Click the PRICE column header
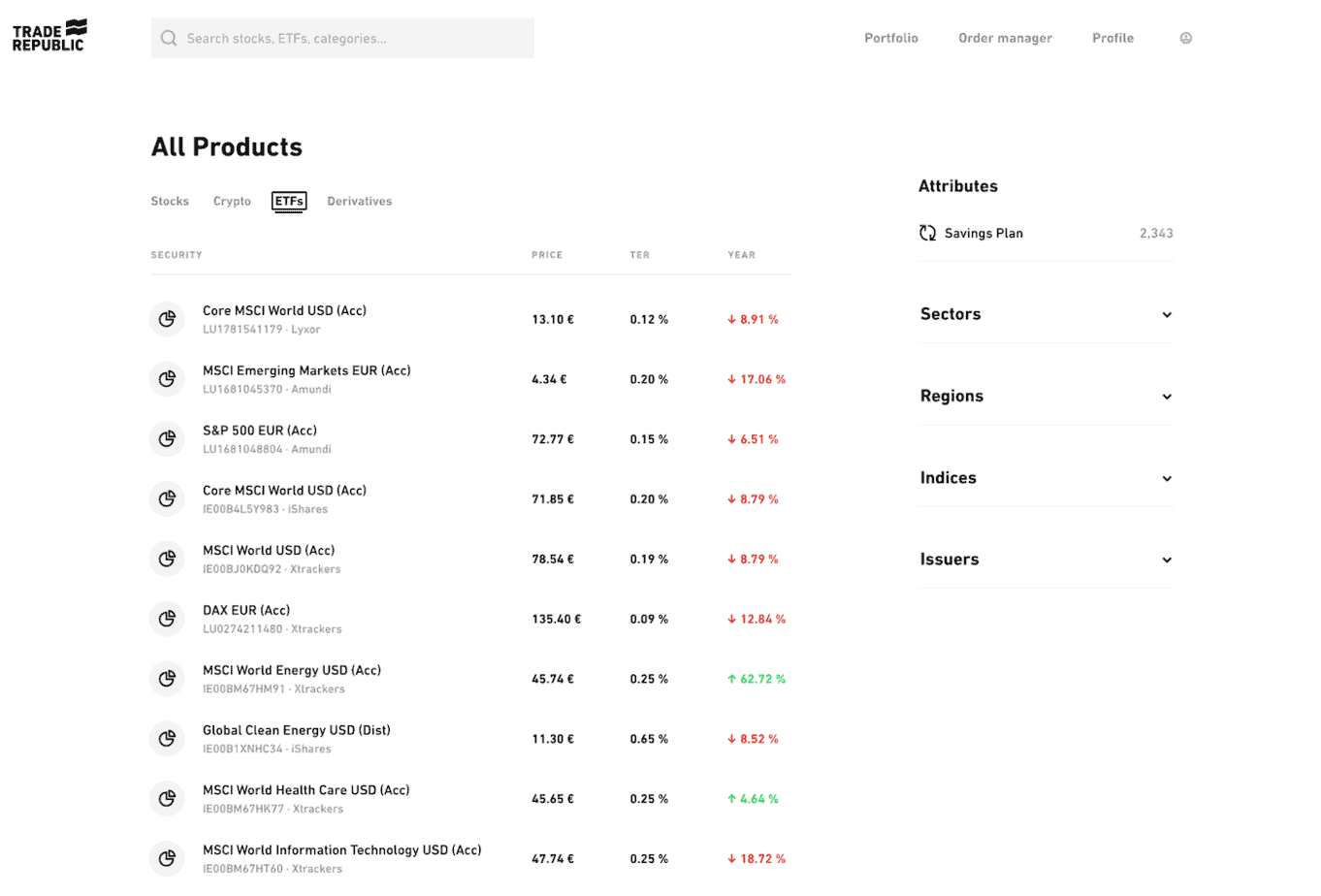The height and width of the screenshot is (896, 1321). tap(547, 255)
